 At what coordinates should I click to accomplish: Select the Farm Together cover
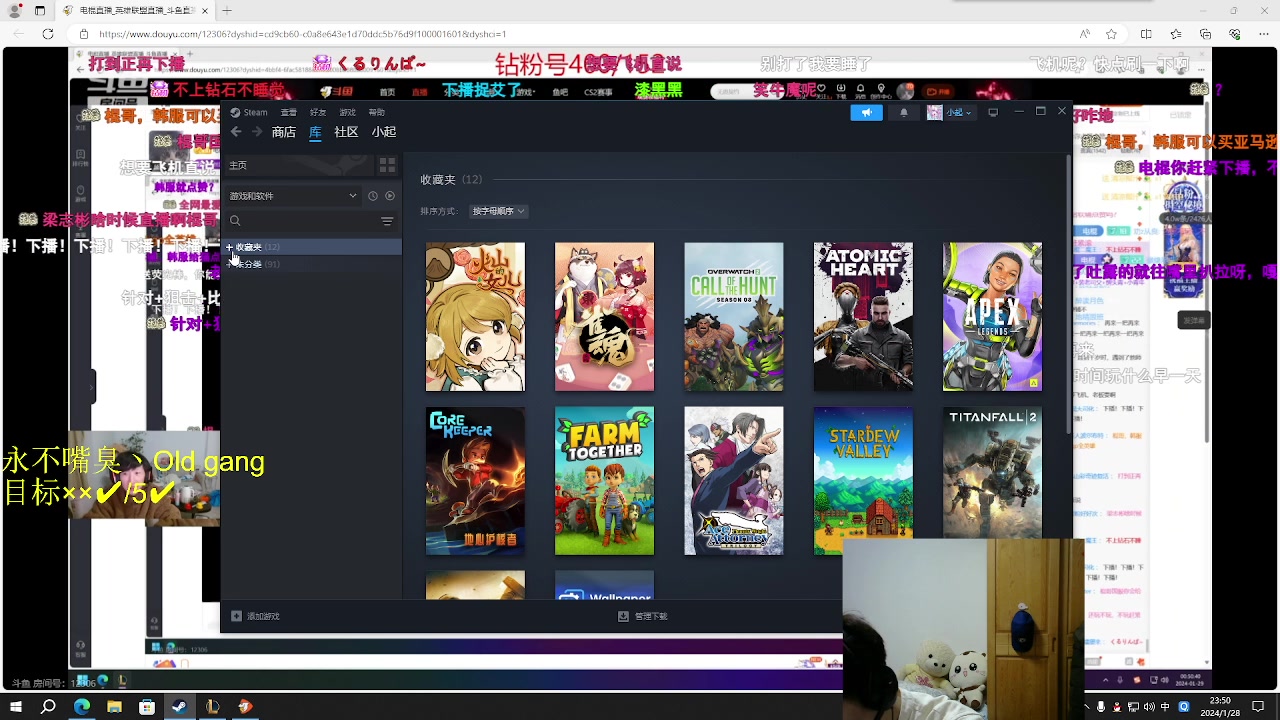[x=604, y=481]
